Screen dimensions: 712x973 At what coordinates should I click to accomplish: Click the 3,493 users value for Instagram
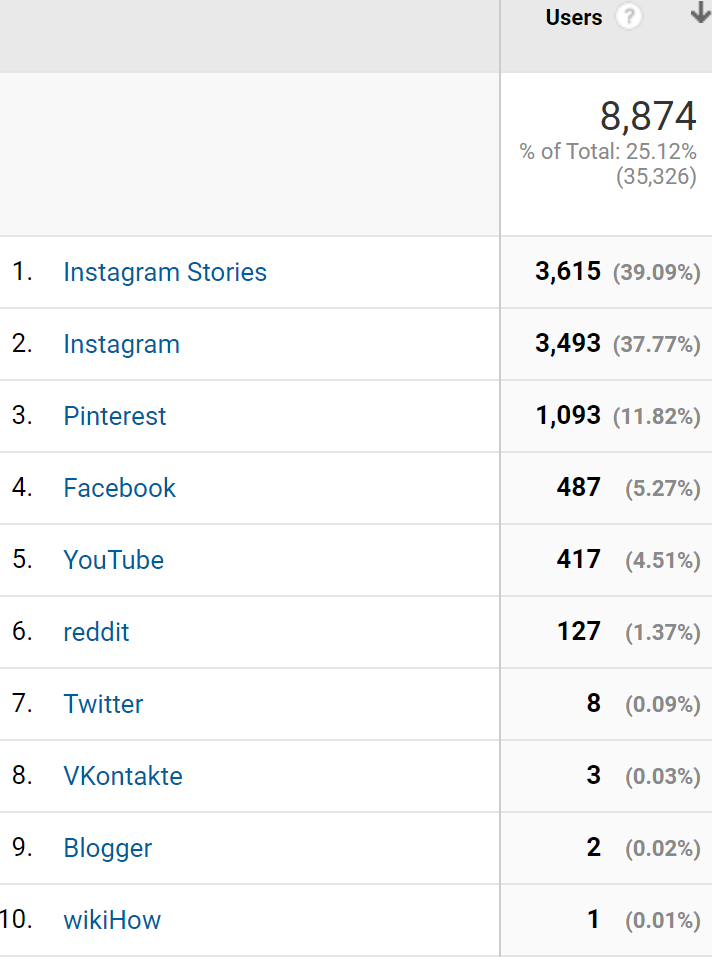(568, 344)
